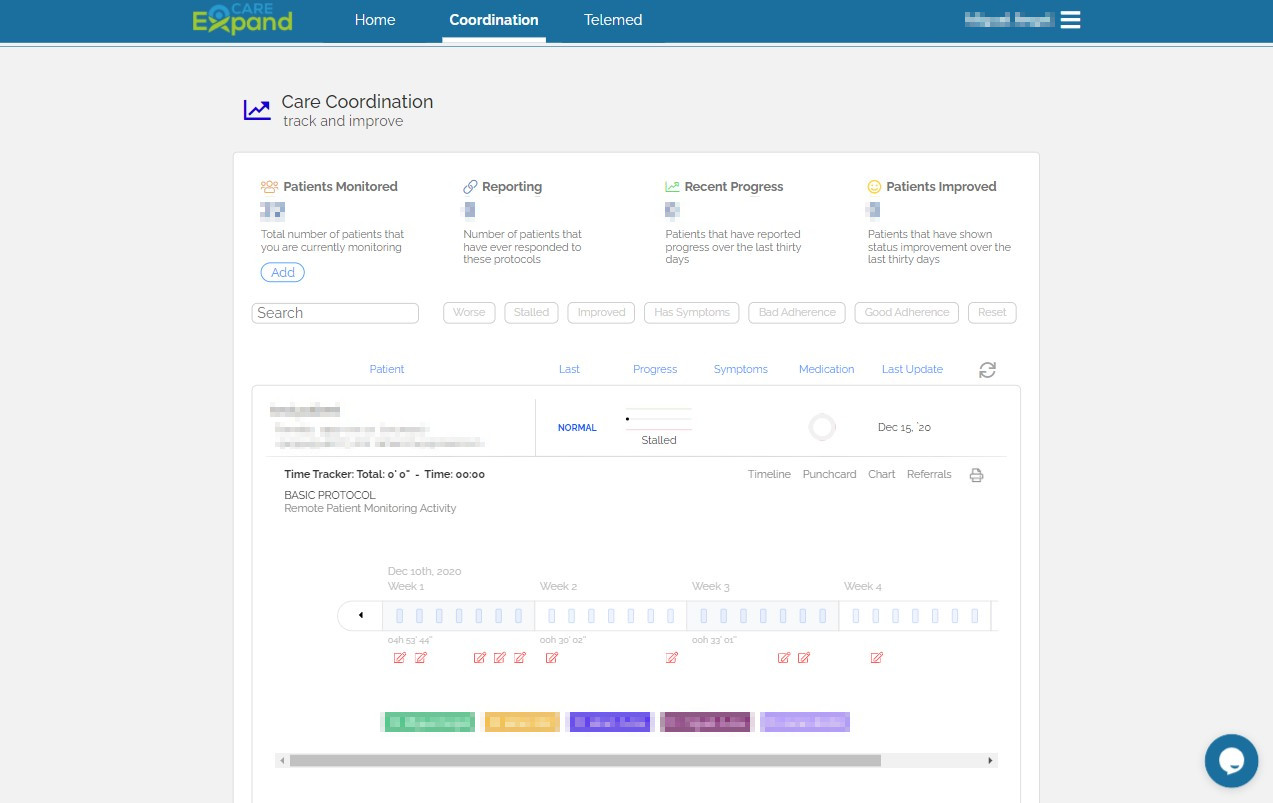Click the printer icon next to Referrals
This screenshot has width=1273, height=803.
click(x=976, y=475)
